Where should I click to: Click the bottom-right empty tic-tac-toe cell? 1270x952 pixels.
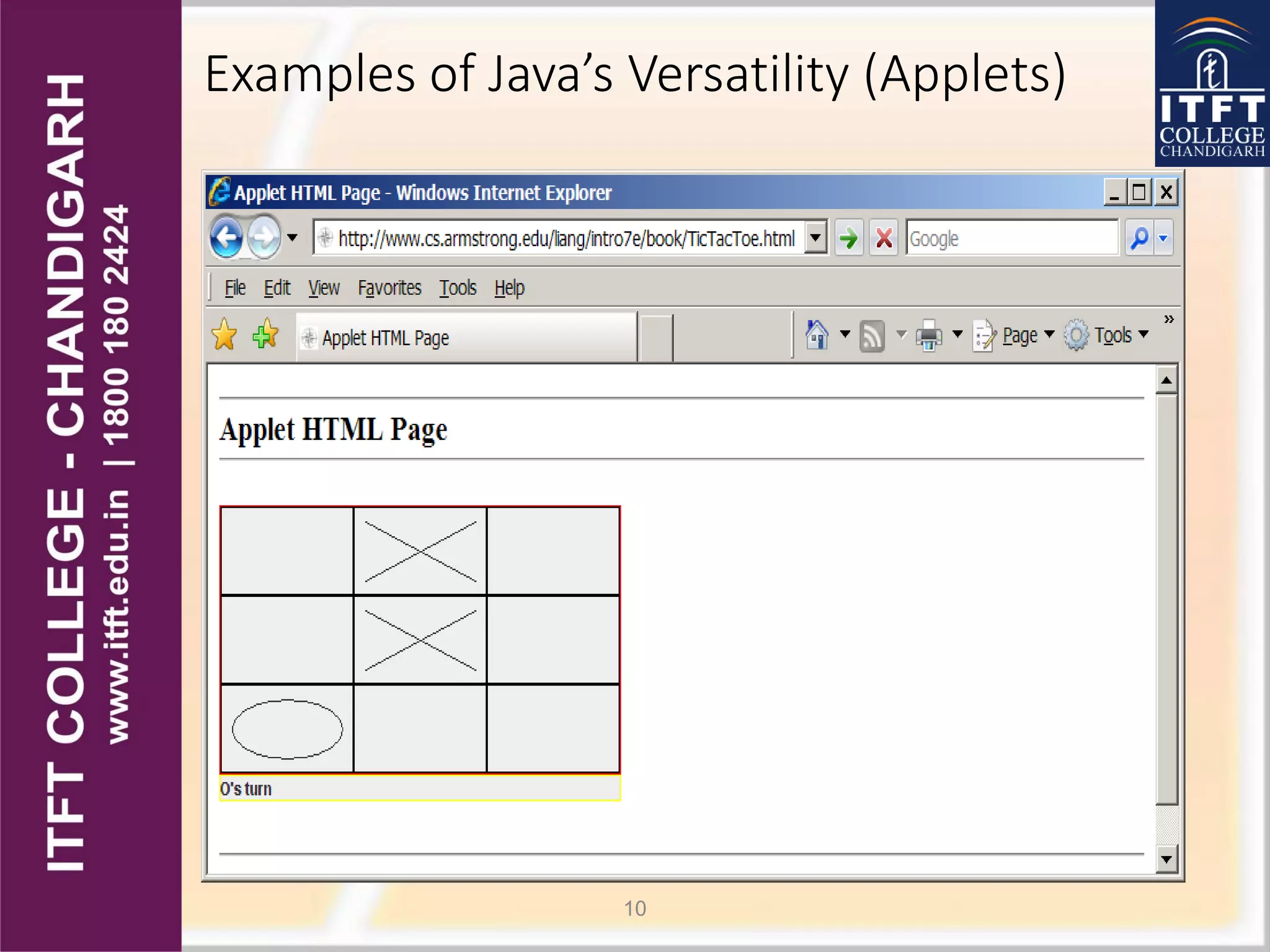coord(553,728)
